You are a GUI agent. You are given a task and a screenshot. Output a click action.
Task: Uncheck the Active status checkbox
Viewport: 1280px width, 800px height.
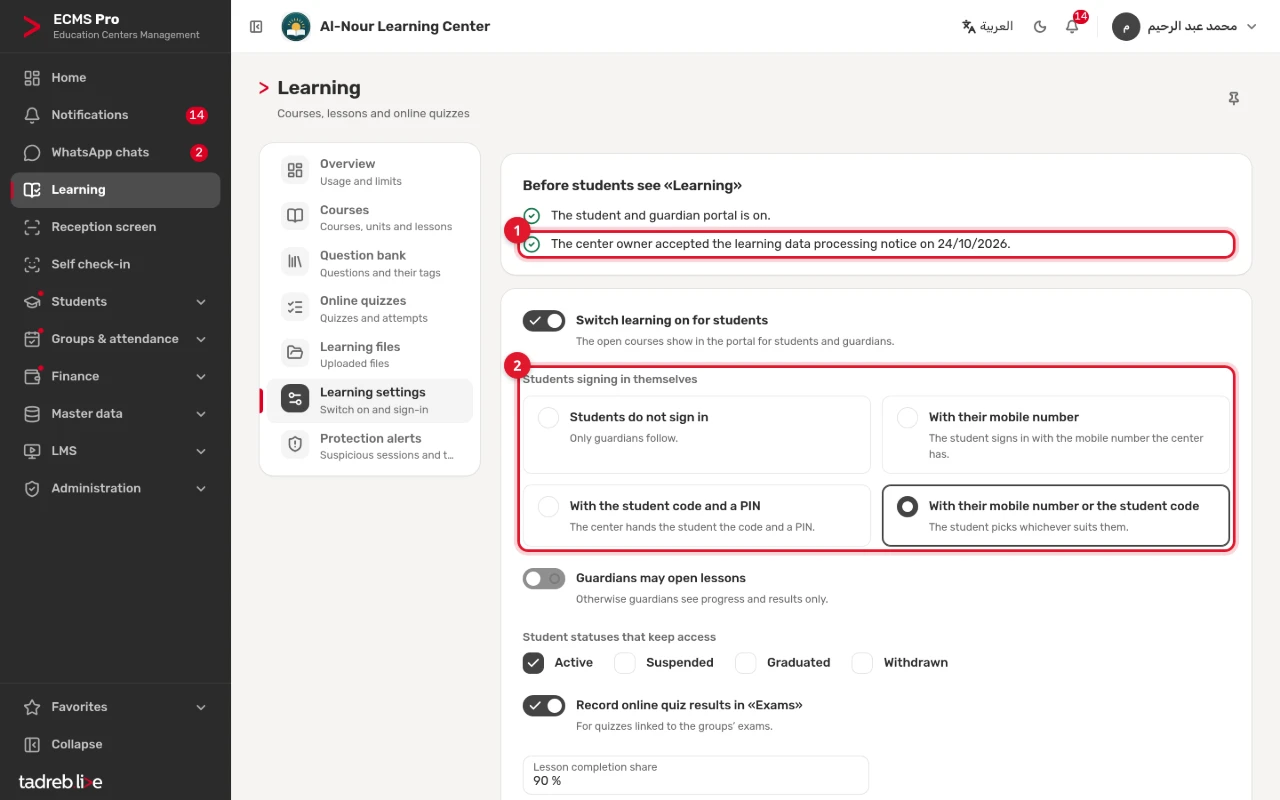(534, 663)
